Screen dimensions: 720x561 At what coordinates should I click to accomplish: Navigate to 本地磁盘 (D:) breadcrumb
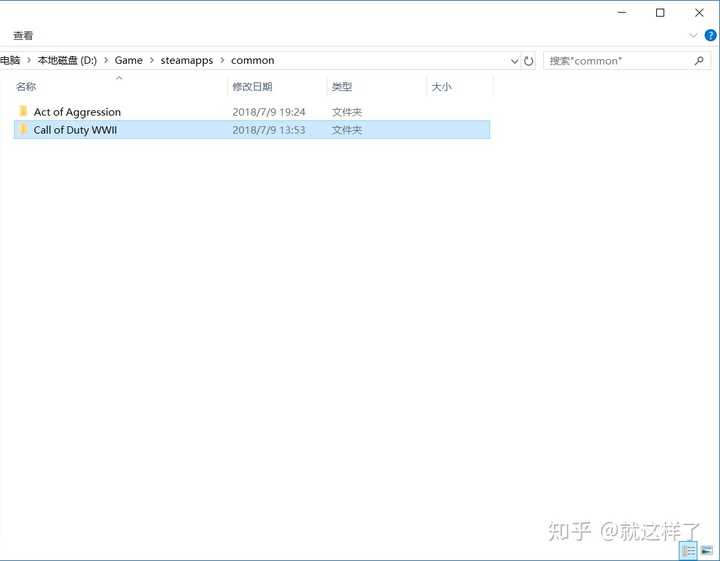pos(67,60)
